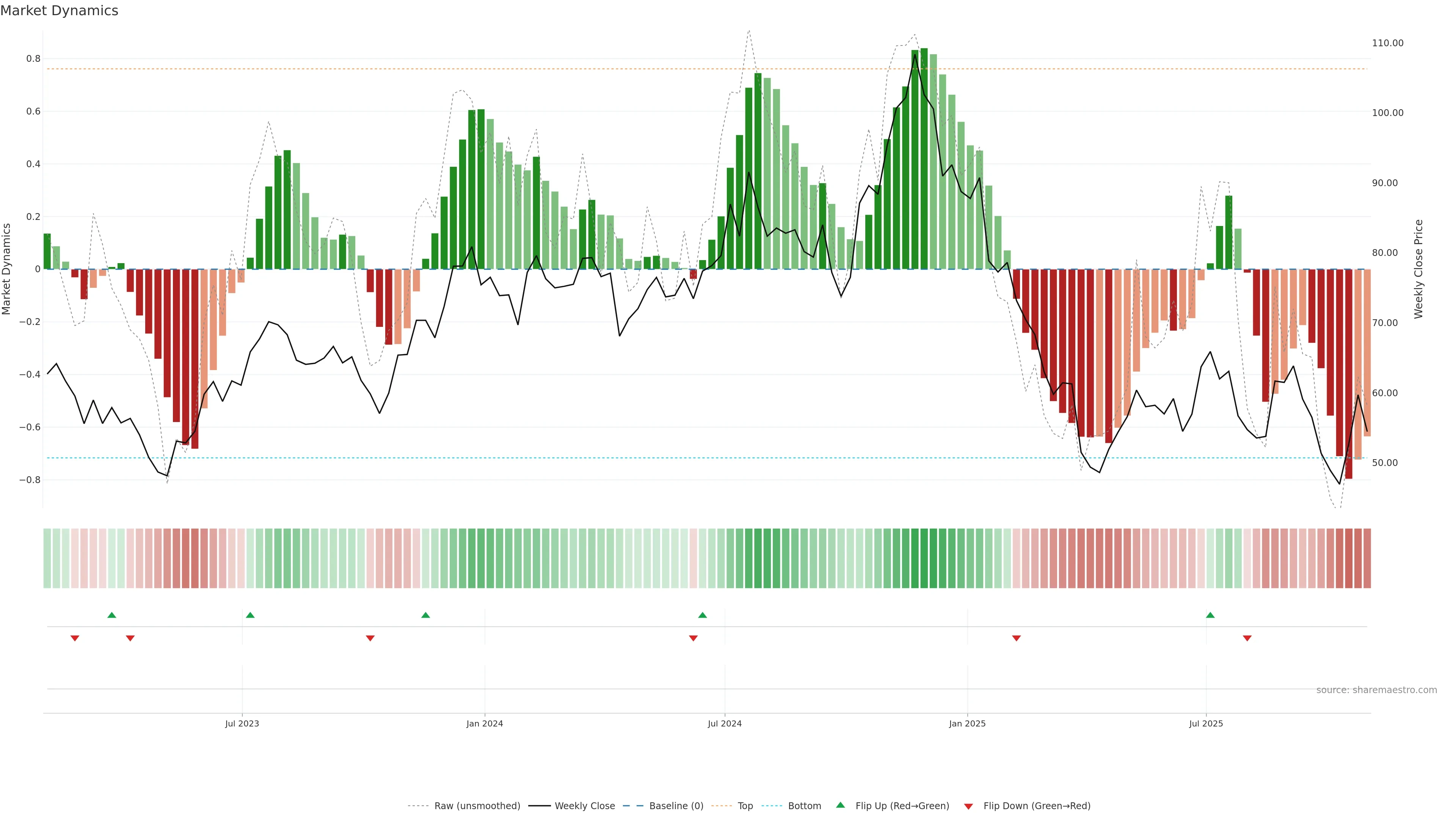
Task: Toggle the Weekly Close legend series
Action: 584,806
